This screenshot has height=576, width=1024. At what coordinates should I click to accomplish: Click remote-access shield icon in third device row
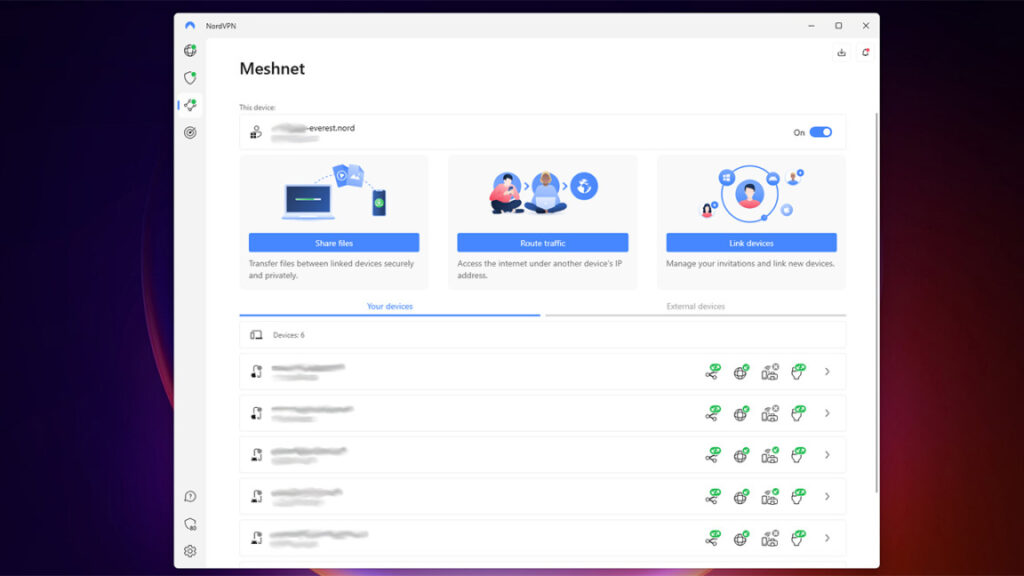click(798, 455)
